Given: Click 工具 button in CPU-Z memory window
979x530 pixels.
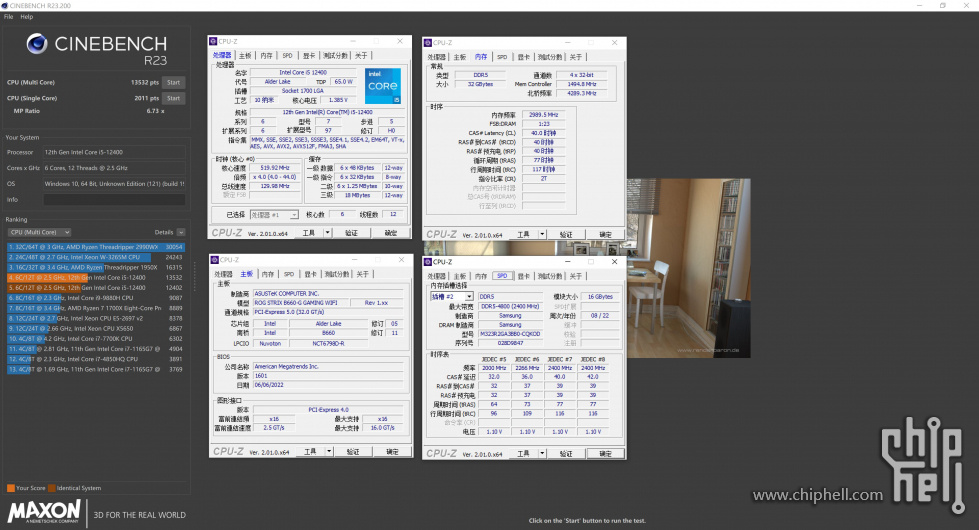Looking at the screenshot, I should [523, 234].
